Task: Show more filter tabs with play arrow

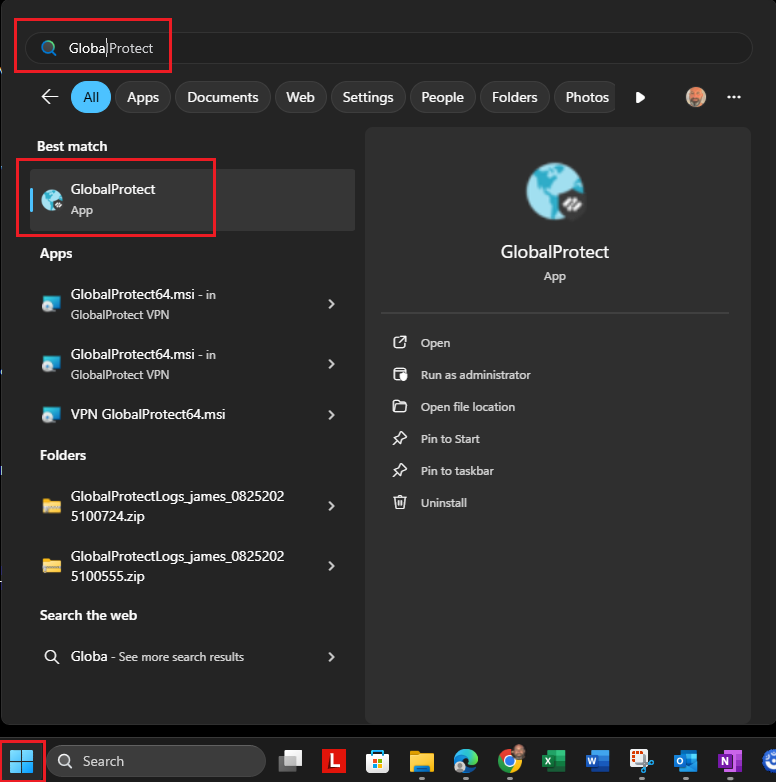Action: pos(640,97)
